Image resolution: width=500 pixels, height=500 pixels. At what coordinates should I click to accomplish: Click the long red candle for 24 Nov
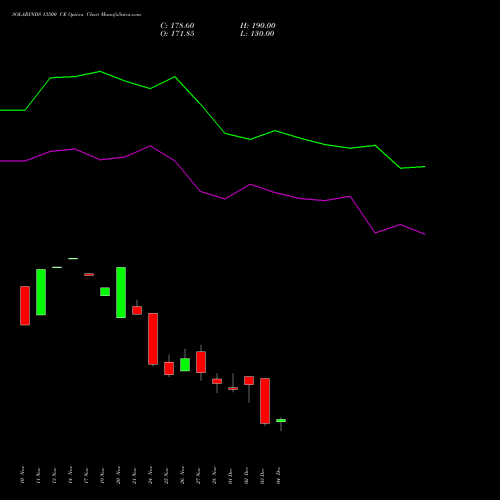[x=153, y=339]
